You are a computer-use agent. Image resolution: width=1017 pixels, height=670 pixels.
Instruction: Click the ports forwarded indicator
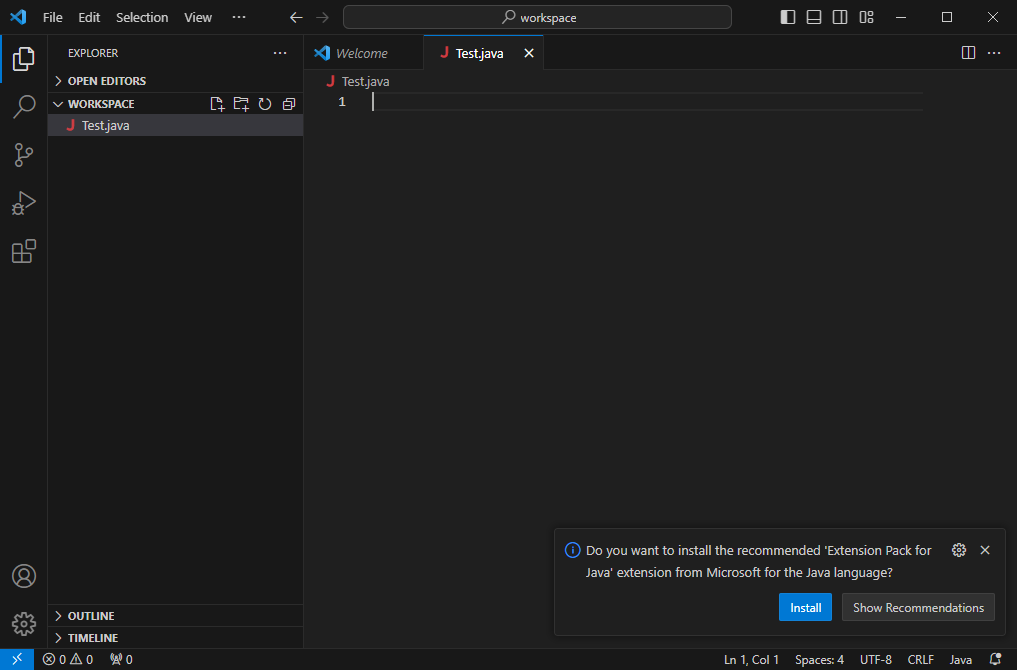point(121,659)
